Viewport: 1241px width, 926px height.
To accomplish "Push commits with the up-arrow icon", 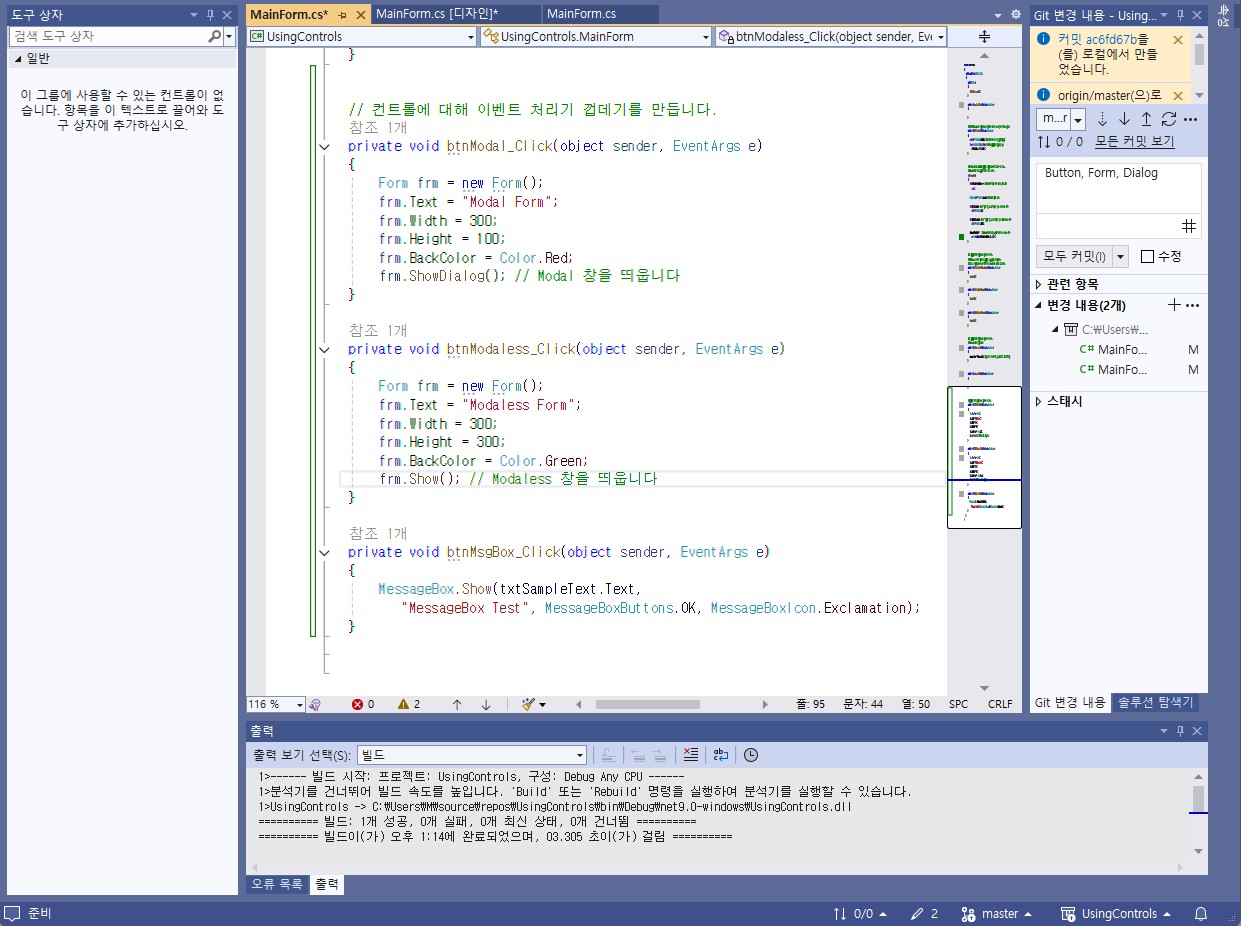I will (1146, 119).
